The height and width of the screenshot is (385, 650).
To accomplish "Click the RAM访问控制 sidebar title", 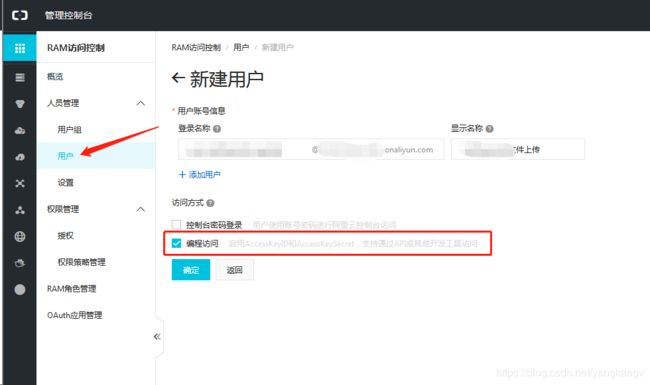I will pyautogui.click(x=76, y=48).
